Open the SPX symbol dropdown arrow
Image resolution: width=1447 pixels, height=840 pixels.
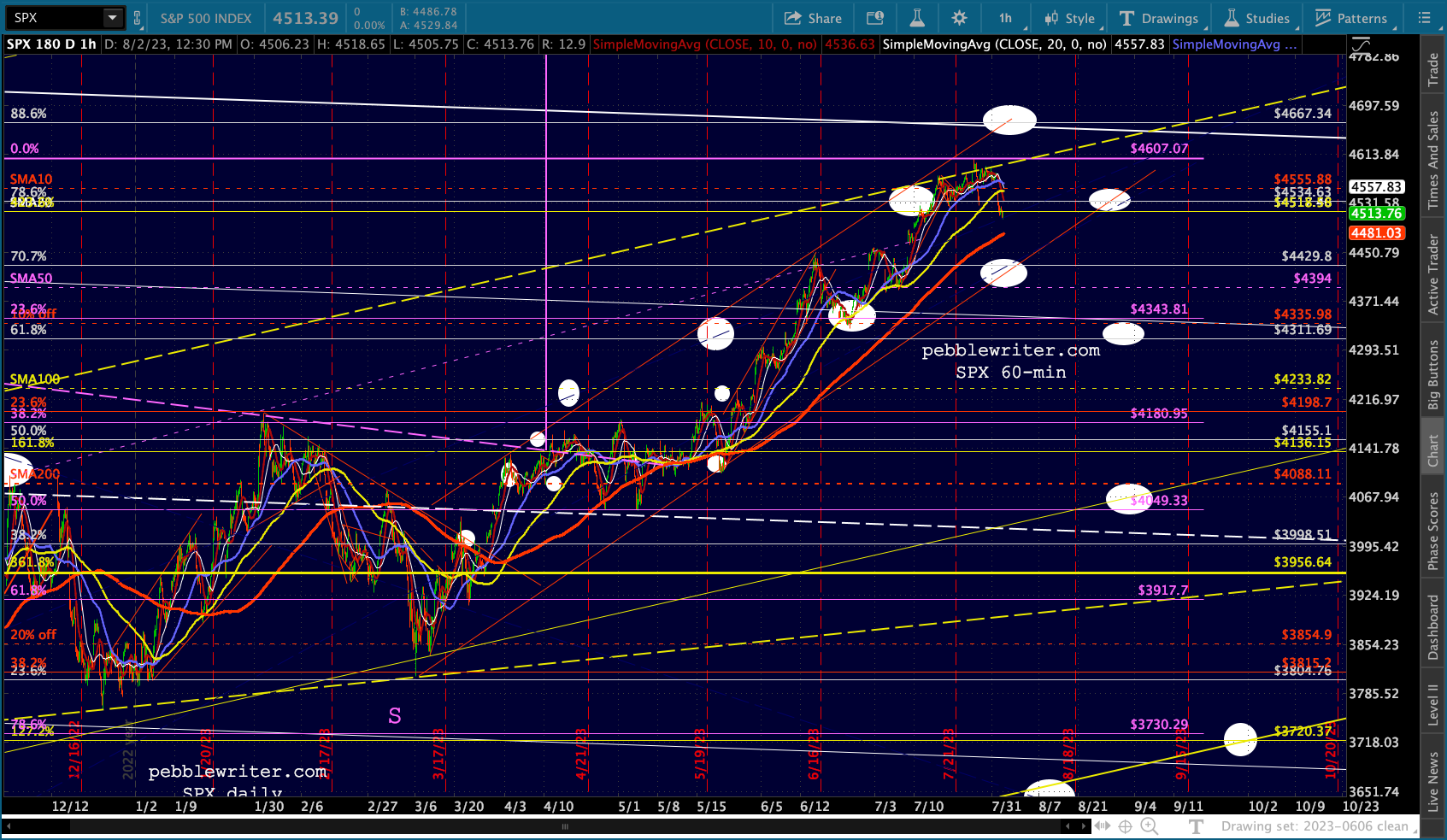[x=112, y=18]
